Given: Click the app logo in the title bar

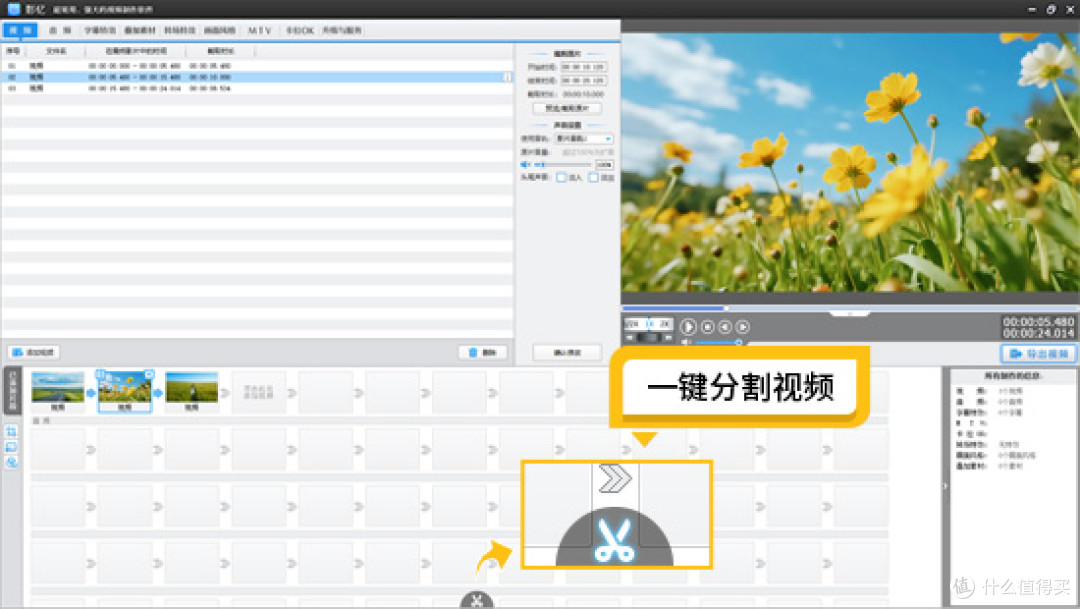Looking at the screenshot, I should point(13,9).
